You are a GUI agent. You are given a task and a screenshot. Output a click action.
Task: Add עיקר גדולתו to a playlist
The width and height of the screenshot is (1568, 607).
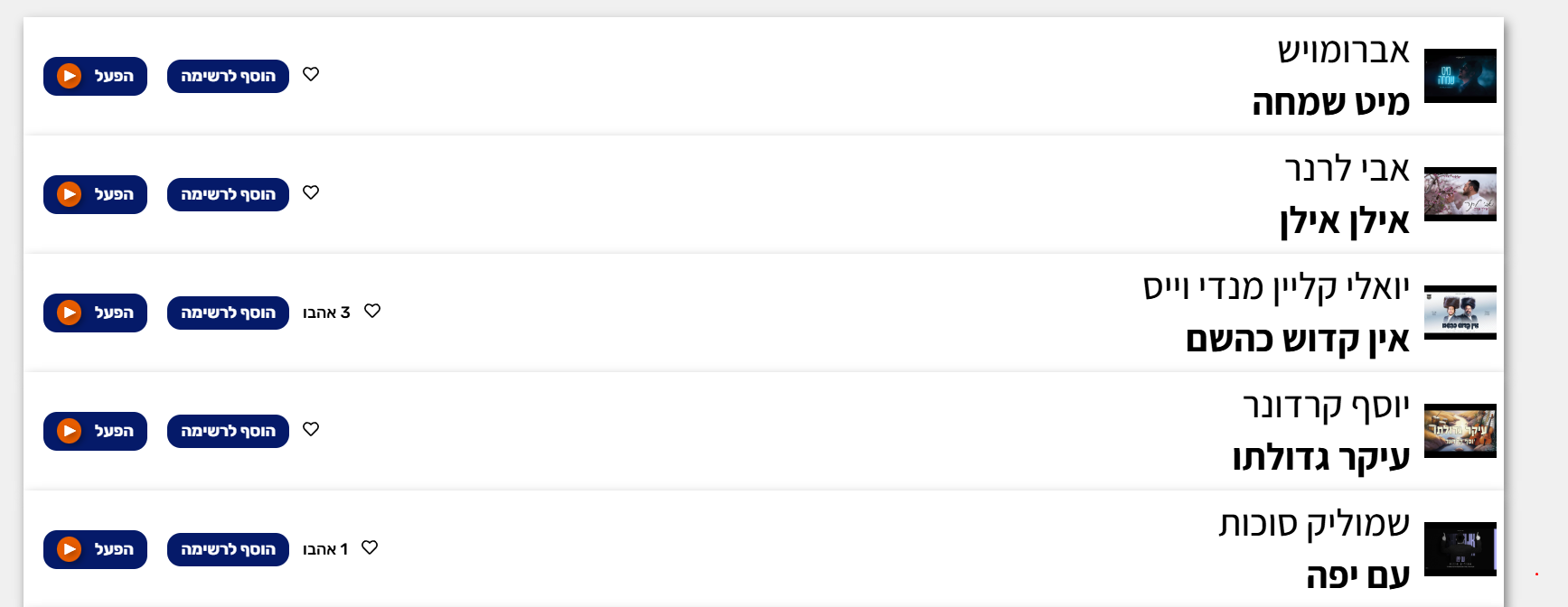[x=228, y=431]
